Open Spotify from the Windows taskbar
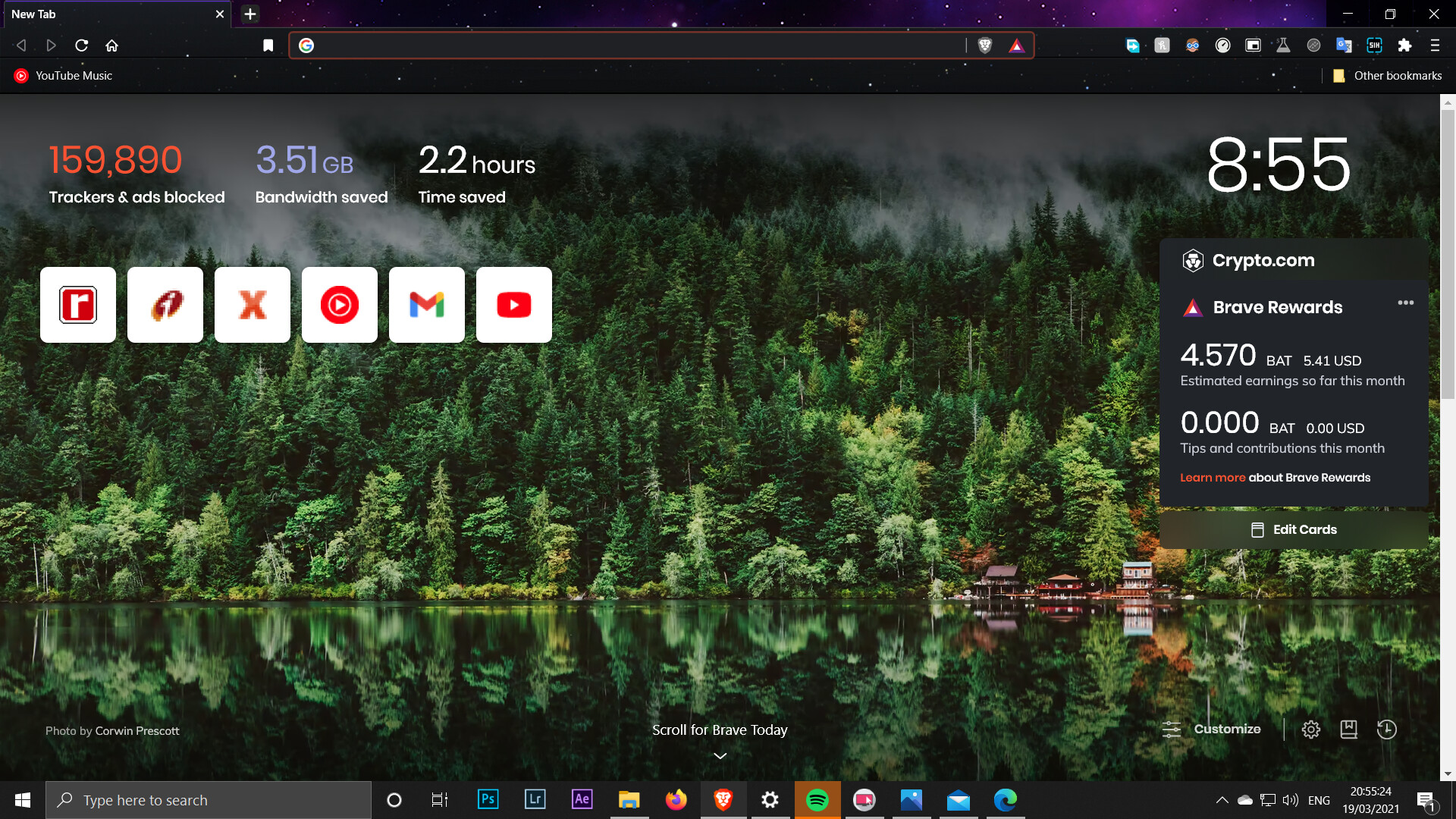The width and height of the screenshot is (1456, 819). coord(817,800)
